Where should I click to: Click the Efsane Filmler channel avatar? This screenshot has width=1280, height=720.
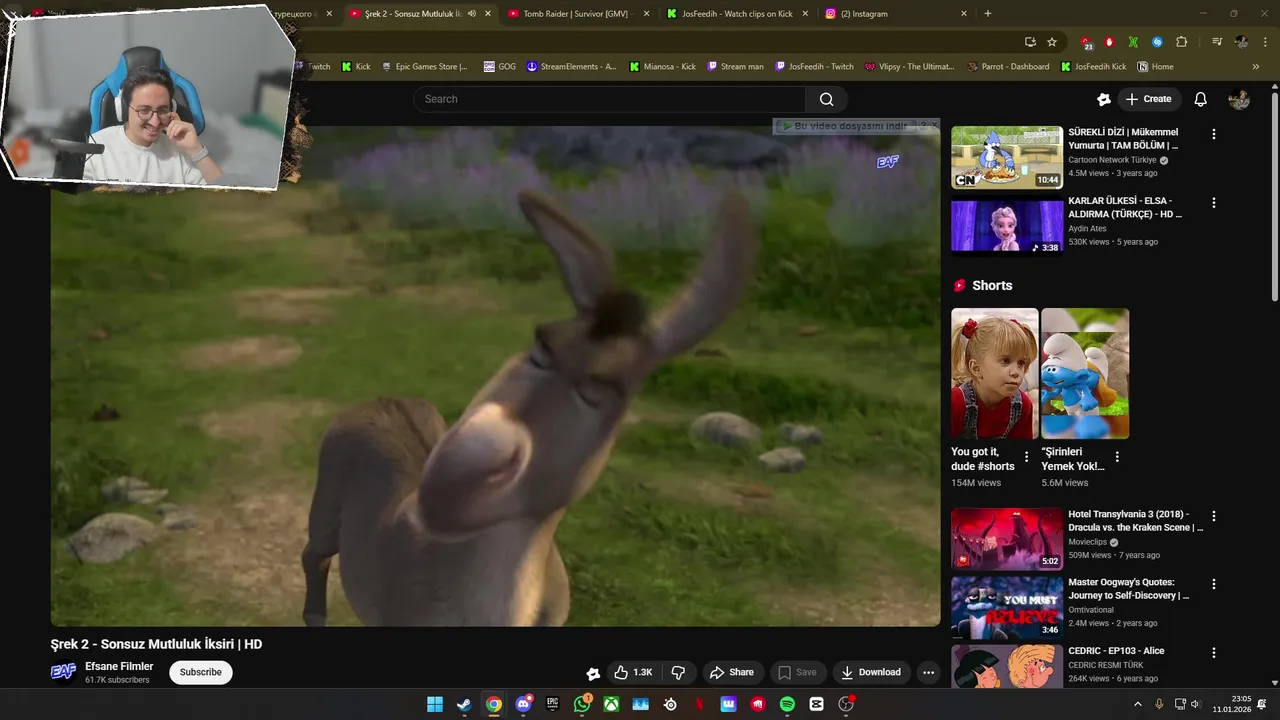[x=63, y=672]
